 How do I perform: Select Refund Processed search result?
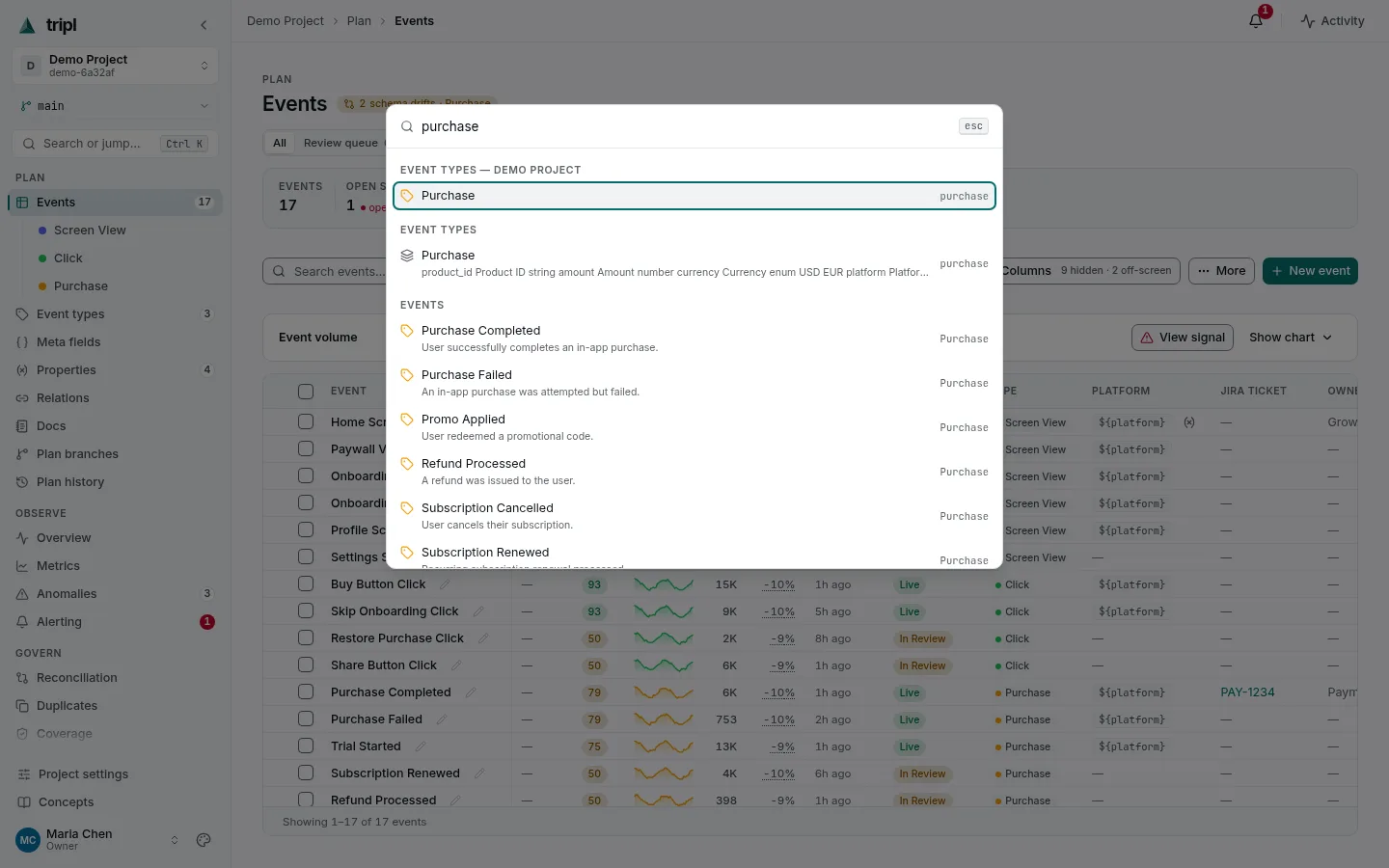tap(694, 472)
